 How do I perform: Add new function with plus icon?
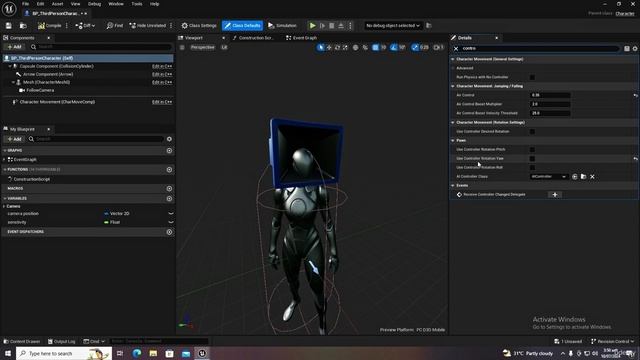[x=169, y=169]
